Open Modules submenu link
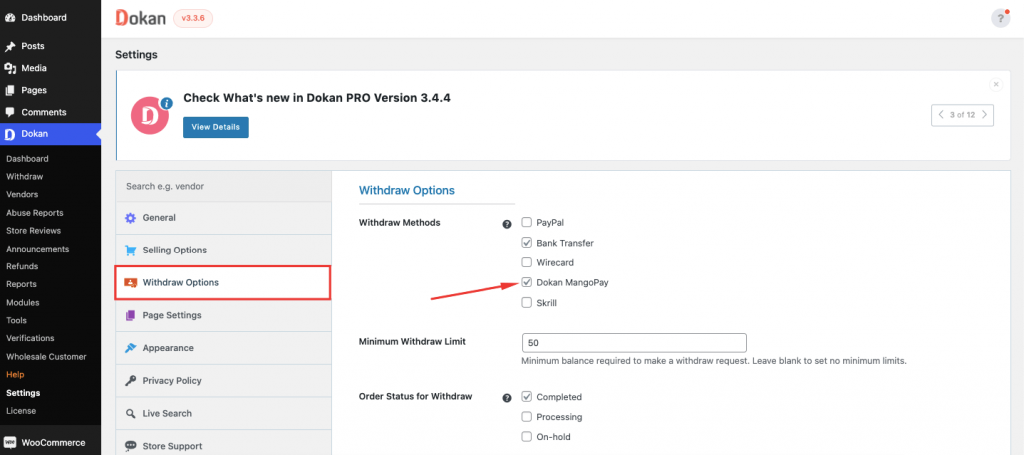The height and width of the screenshot is (455, 1024). point(23,303)
